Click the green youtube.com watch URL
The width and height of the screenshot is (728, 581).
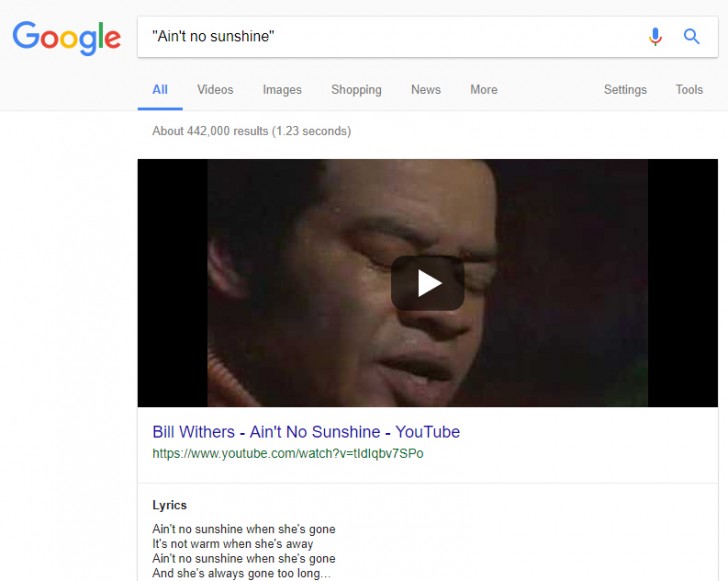(x=288, y=453)
